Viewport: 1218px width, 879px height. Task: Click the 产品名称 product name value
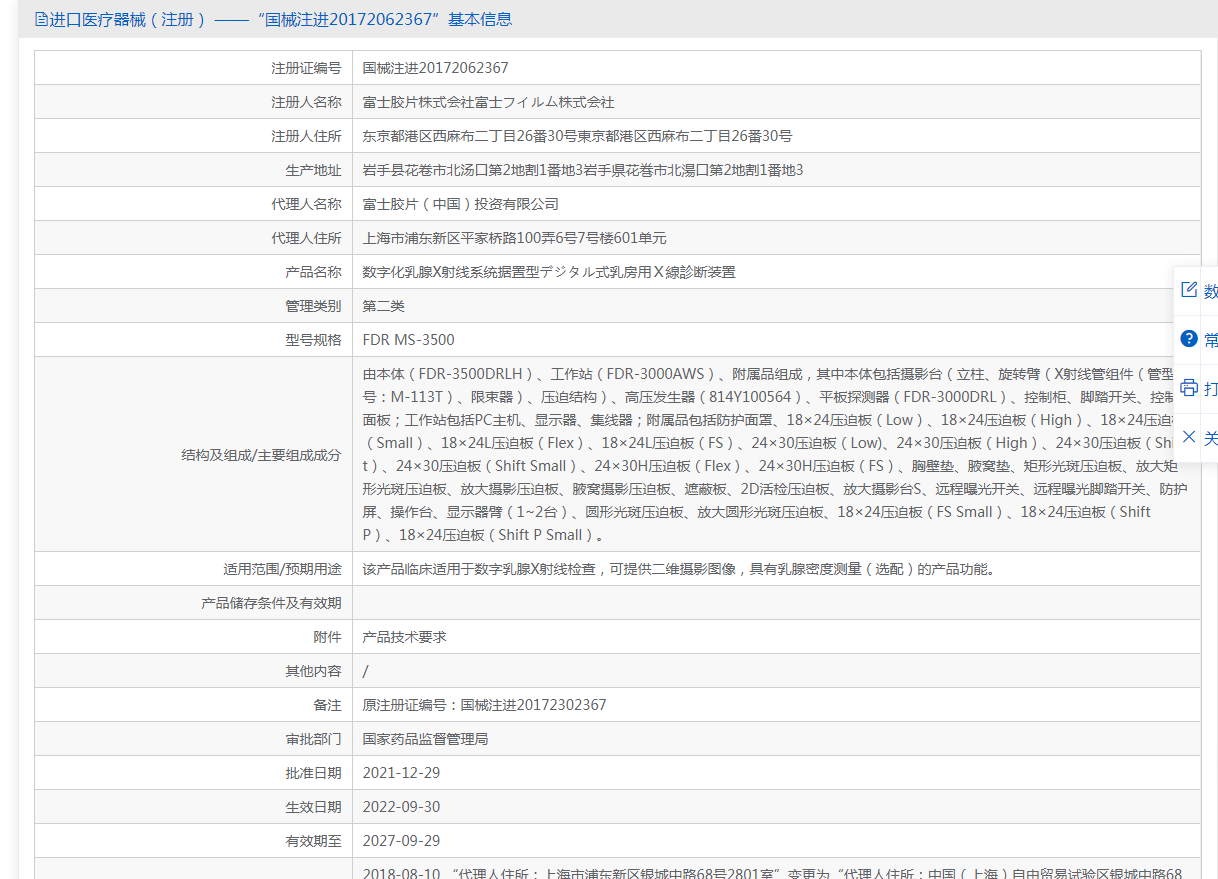point(549,272)
